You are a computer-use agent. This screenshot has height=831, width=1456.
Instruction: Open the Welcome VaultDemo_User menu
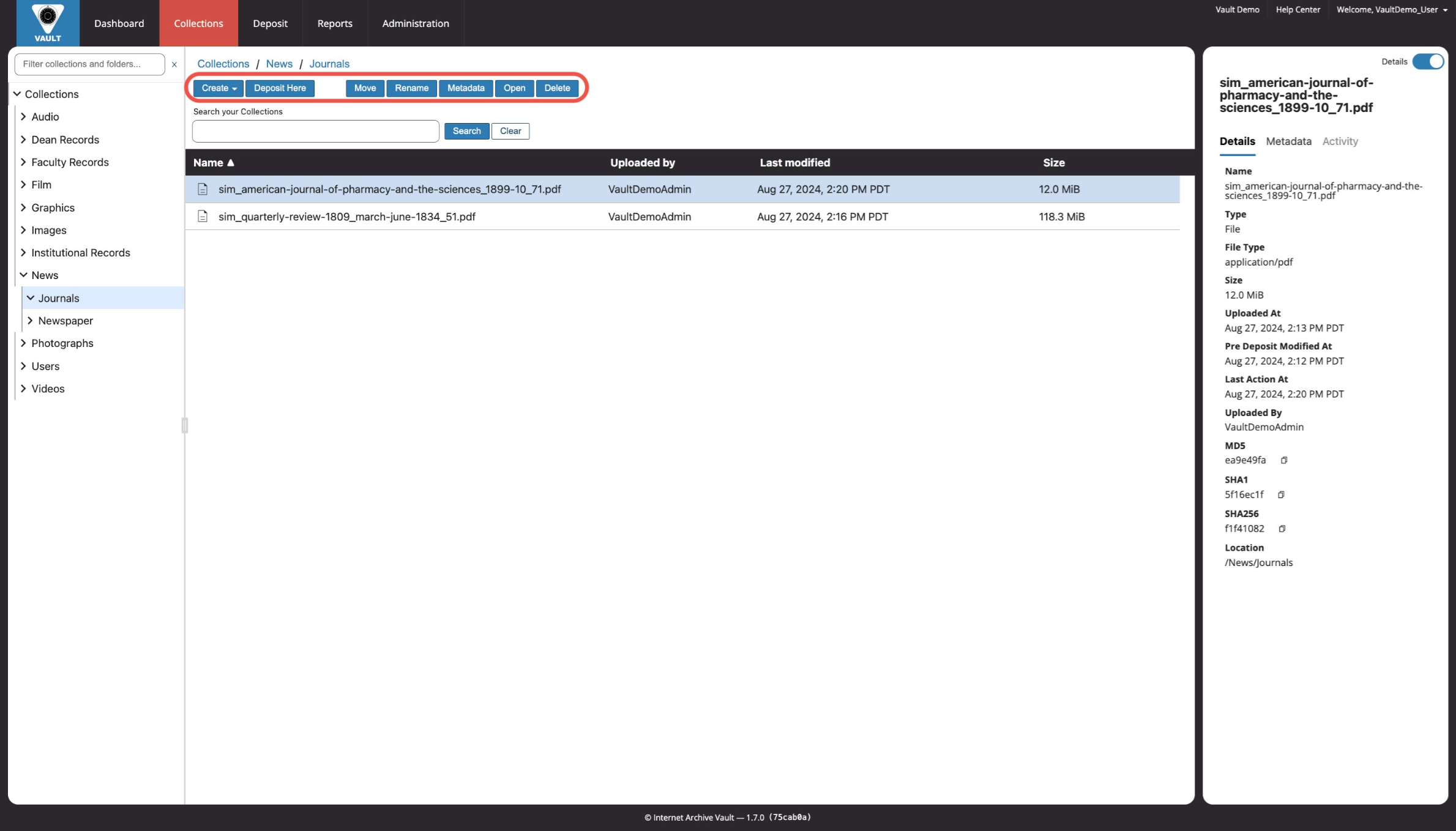[1392, 10]
